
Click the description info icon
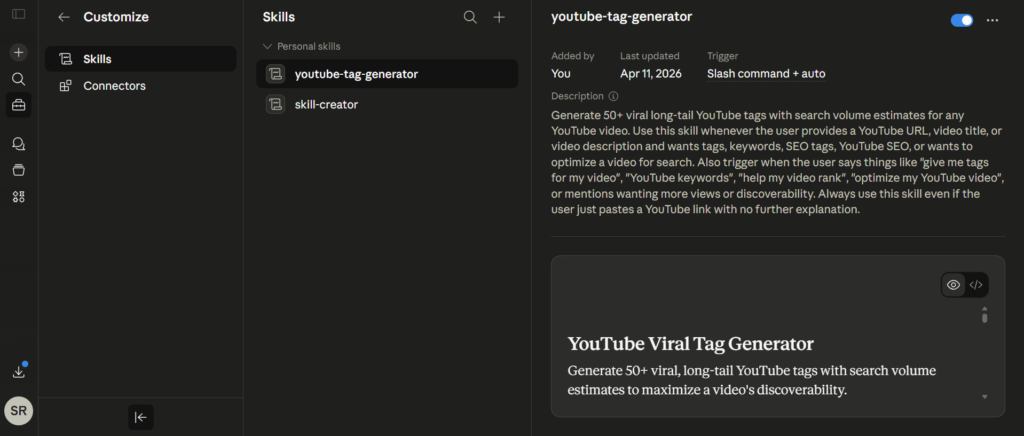[x=613, y=97]
